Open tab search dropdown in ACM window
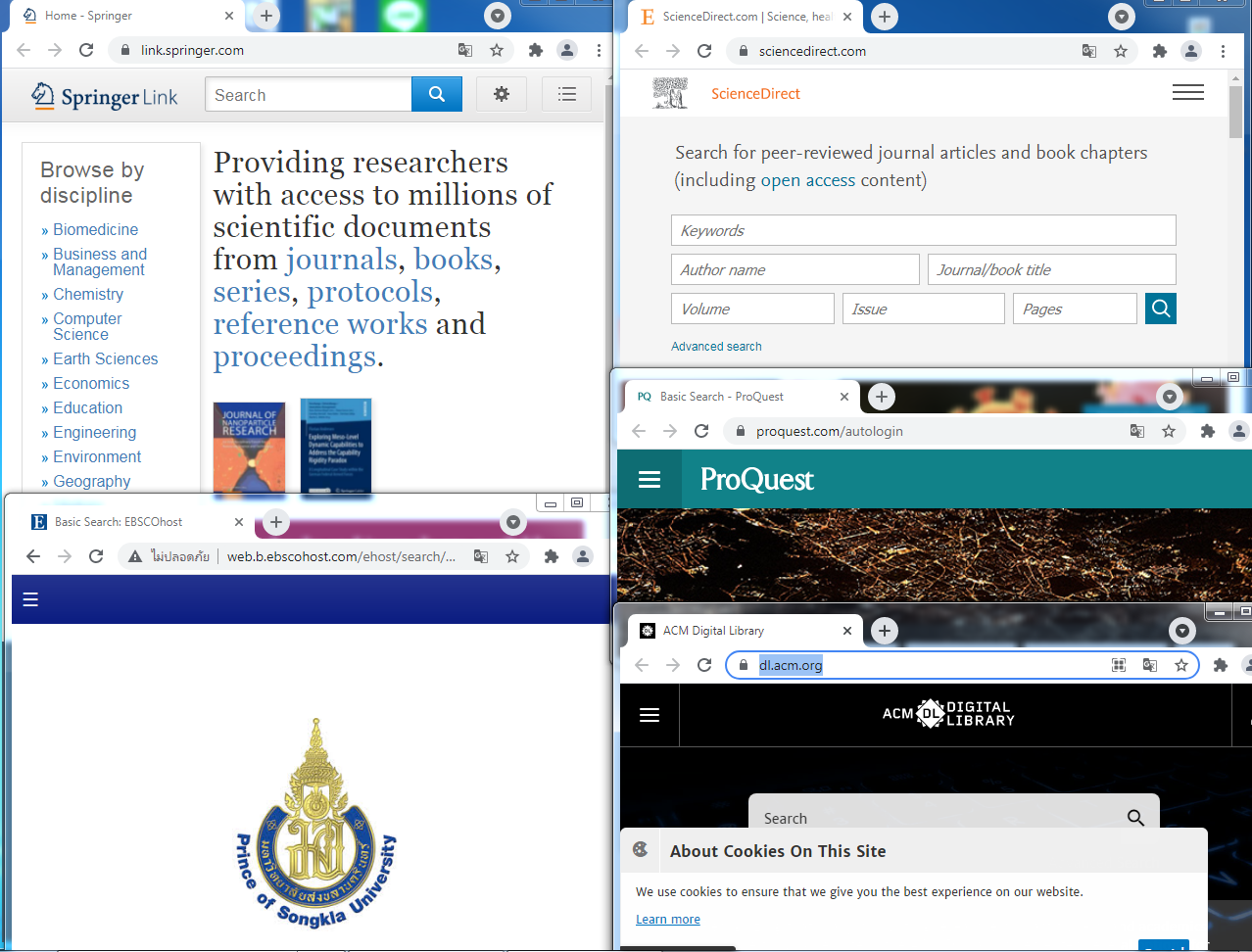1252x952 pixels. (1182, 631)
